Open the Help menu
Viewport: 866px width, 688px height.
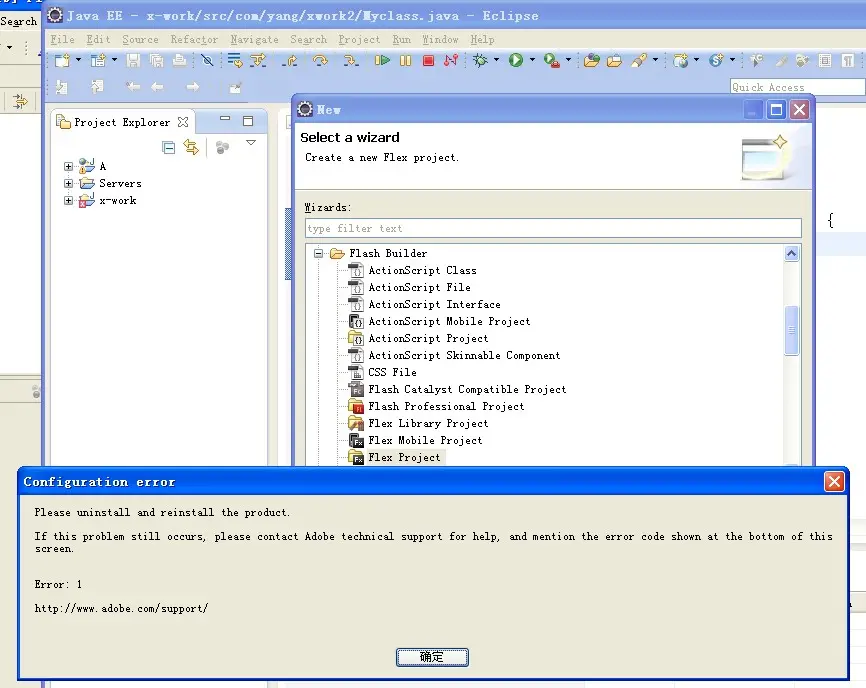coord(482,39)
